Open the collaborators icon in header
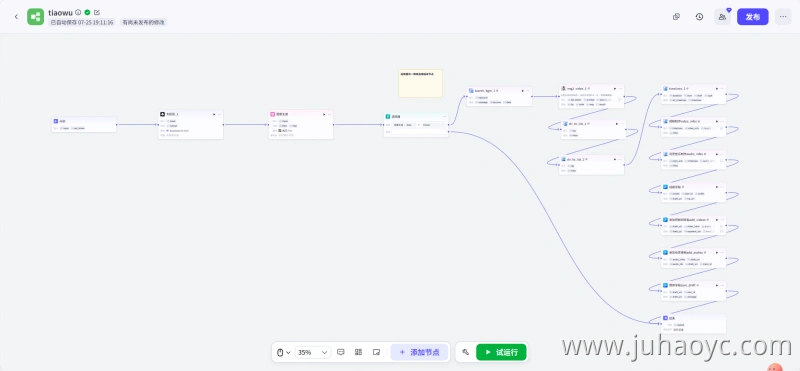800x371 pixels. point(722,17)
